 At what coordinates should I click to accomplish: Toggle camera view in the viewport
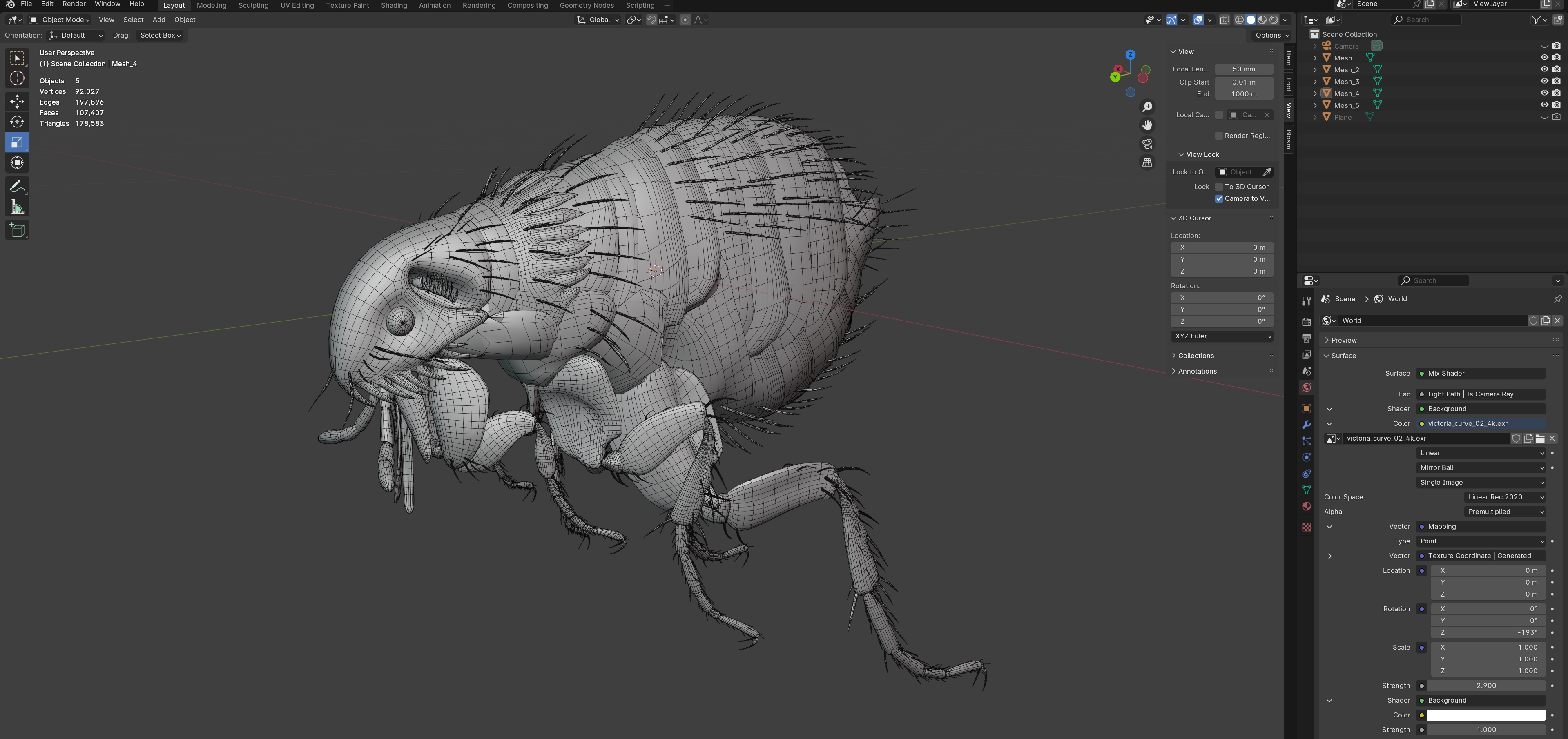click(1147, 144)
